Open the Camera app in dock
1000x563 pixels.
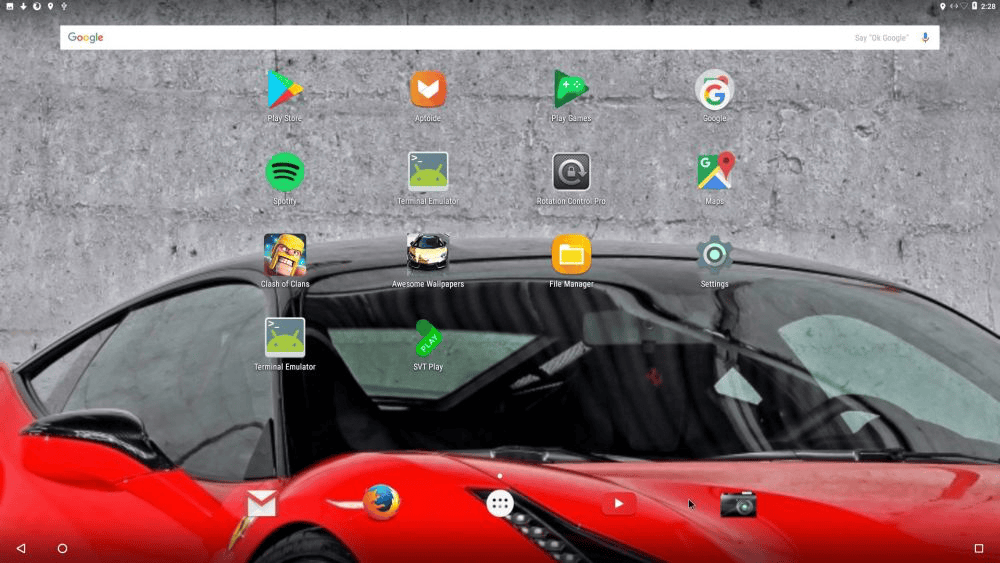(738, 504)
